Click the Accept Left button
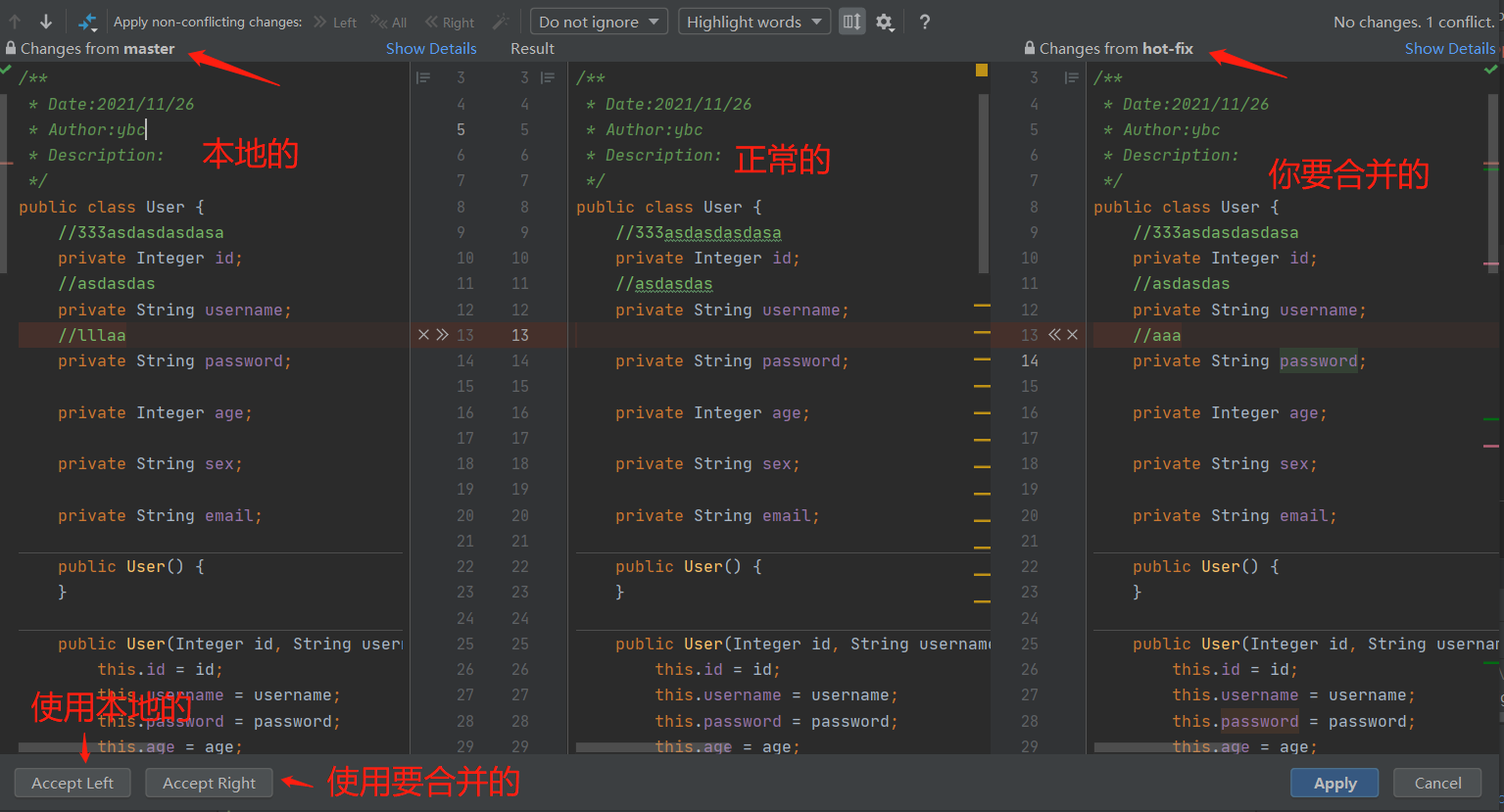 (73, 783)
